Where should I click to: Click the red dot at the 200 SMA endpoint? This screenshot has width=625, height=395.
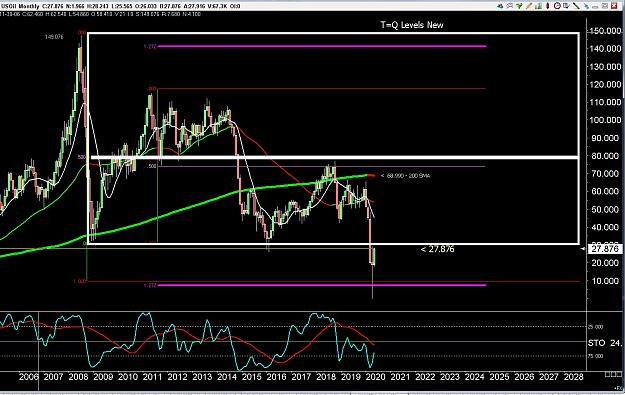[x=371, y=175]
